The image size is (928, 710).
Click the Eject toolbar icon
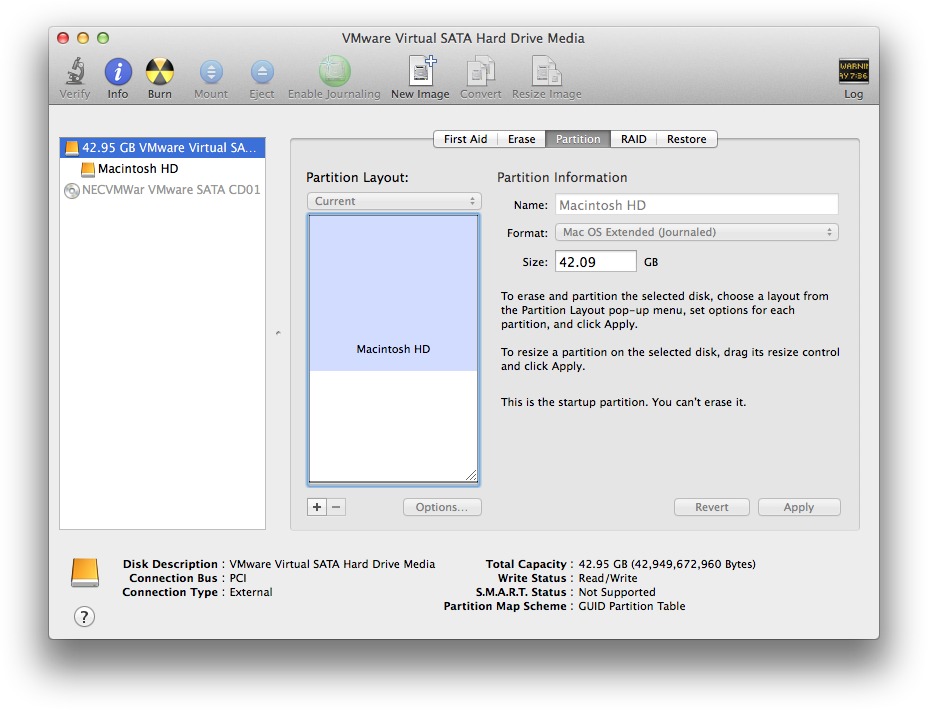[x=262, y=72]
